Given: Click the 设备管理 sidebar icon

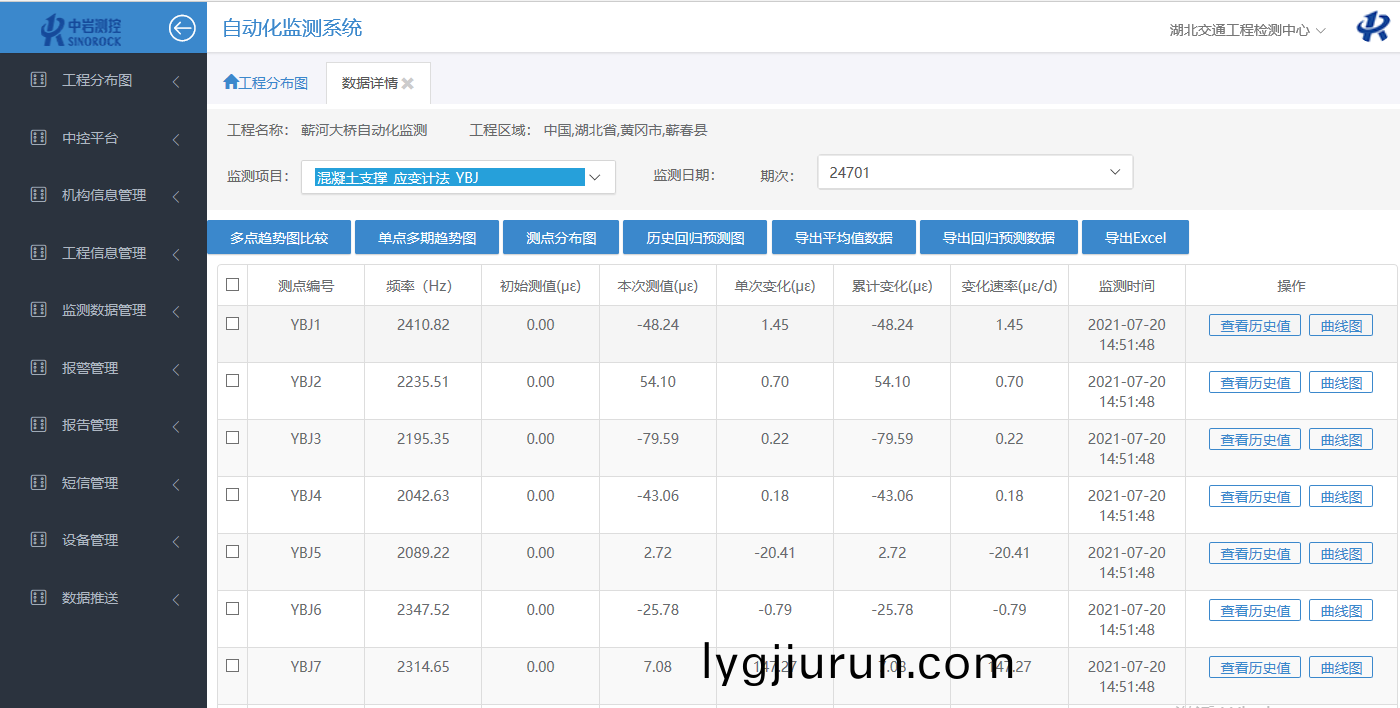Looking at the screenshot, I should [x=39, y=540].
